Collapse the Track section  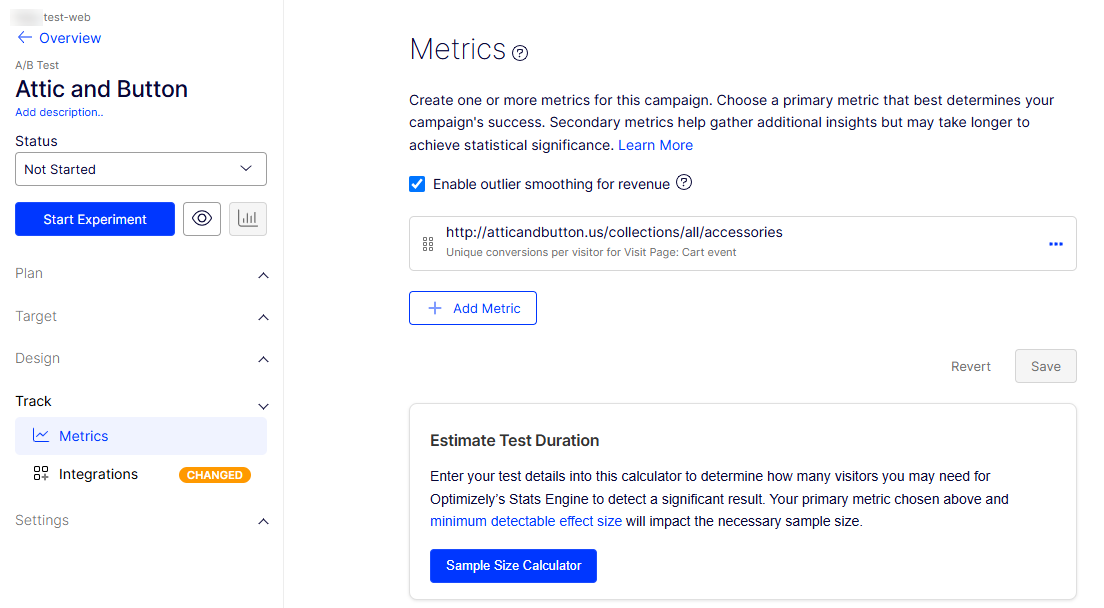point(141,402)
